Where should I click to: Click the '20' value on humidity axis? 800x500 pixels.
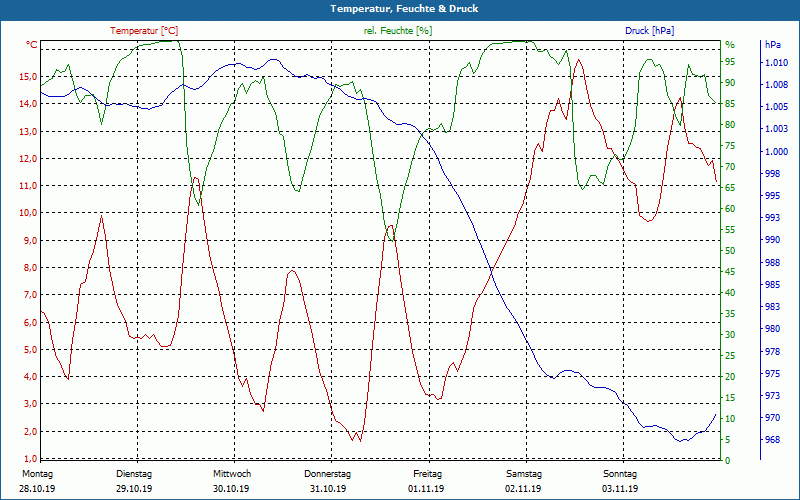click(730, 377)
